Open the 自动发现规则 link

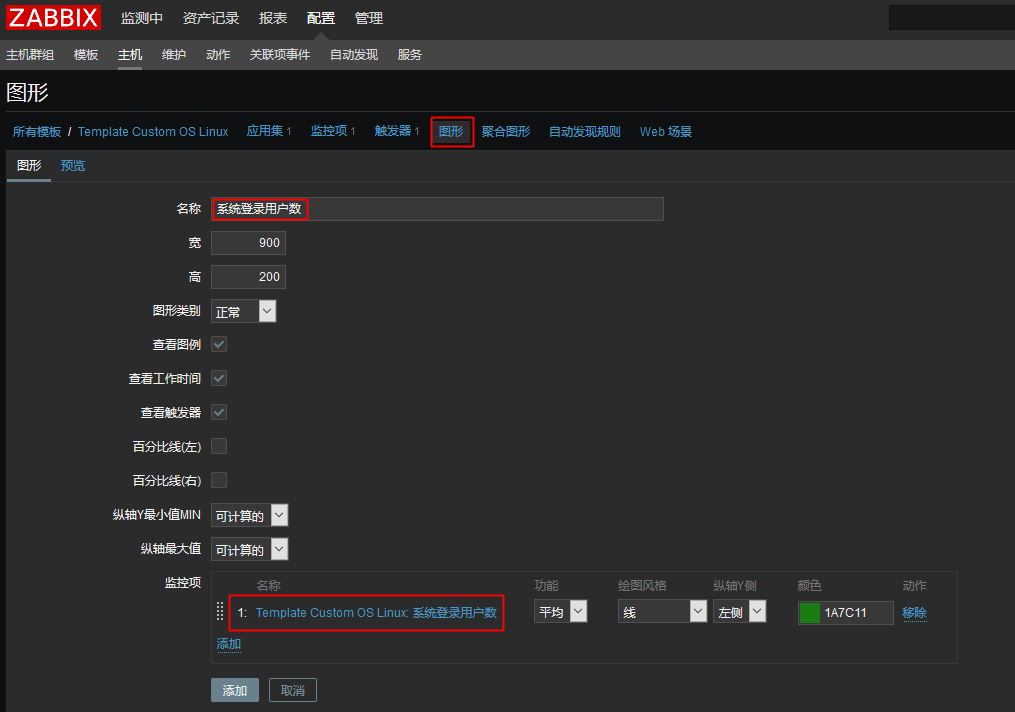click(x=585, y=131)
